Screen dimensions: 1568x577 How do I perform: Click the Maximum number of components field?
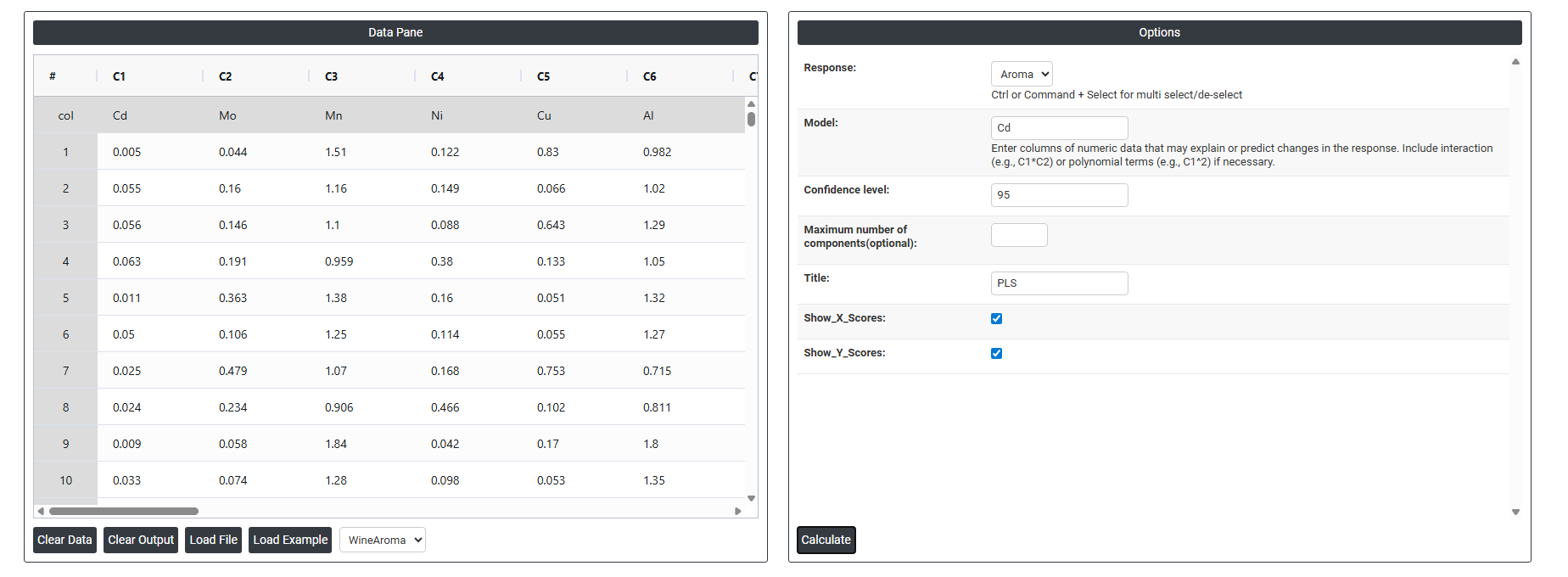1018,235
